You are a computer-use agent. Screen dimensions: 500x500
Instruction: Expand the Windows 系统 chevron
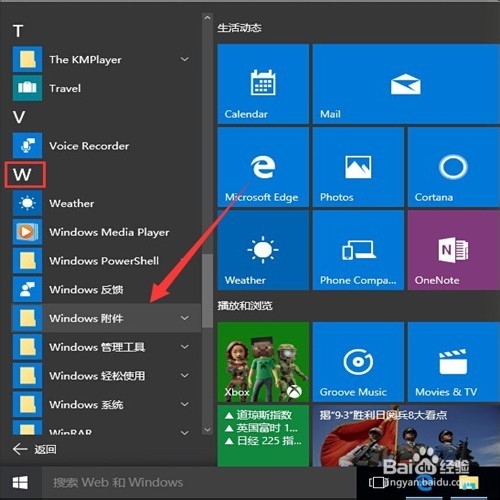coord(184,404)
